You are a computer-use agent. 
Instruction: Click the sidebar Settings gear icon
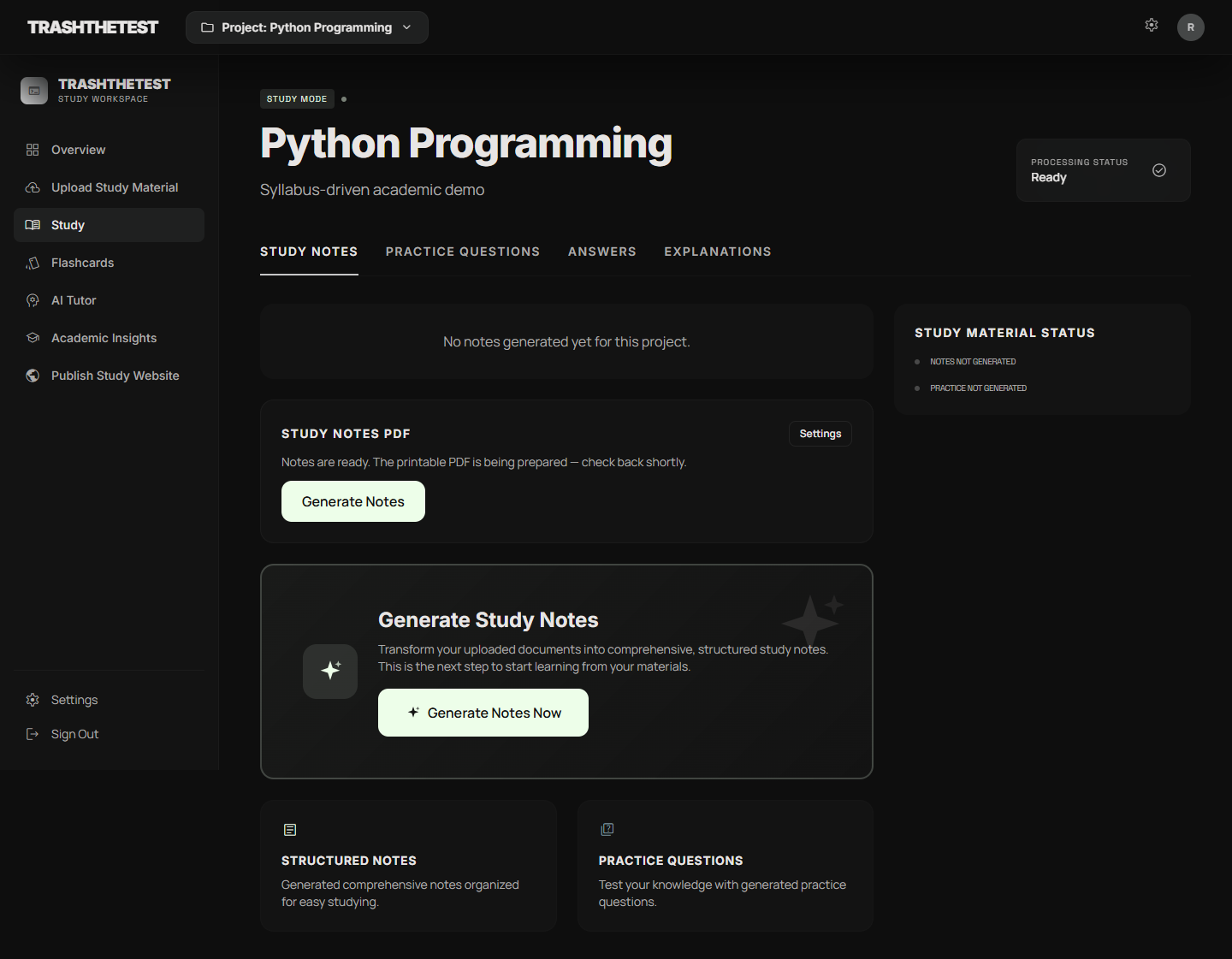pos(33,700)
